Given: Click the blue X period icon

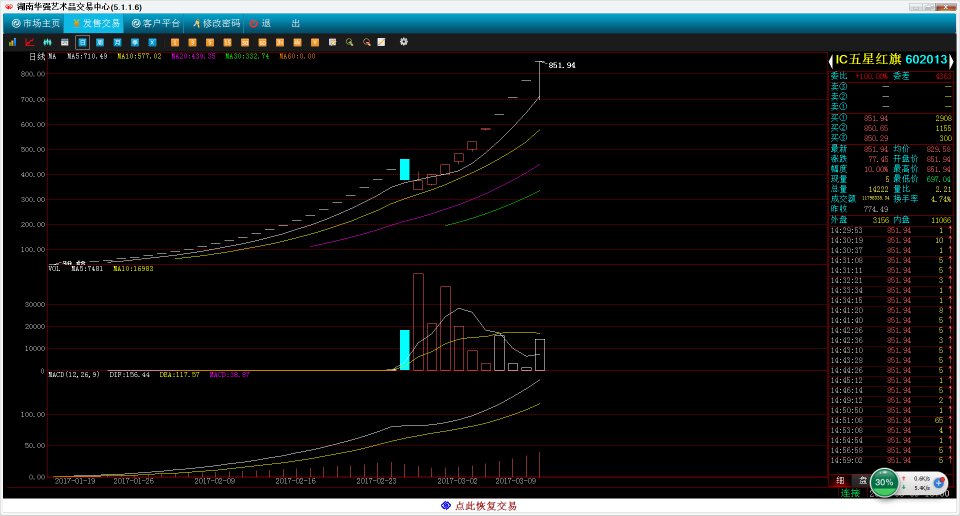Looking at the screenshot, I should (152, 42).
